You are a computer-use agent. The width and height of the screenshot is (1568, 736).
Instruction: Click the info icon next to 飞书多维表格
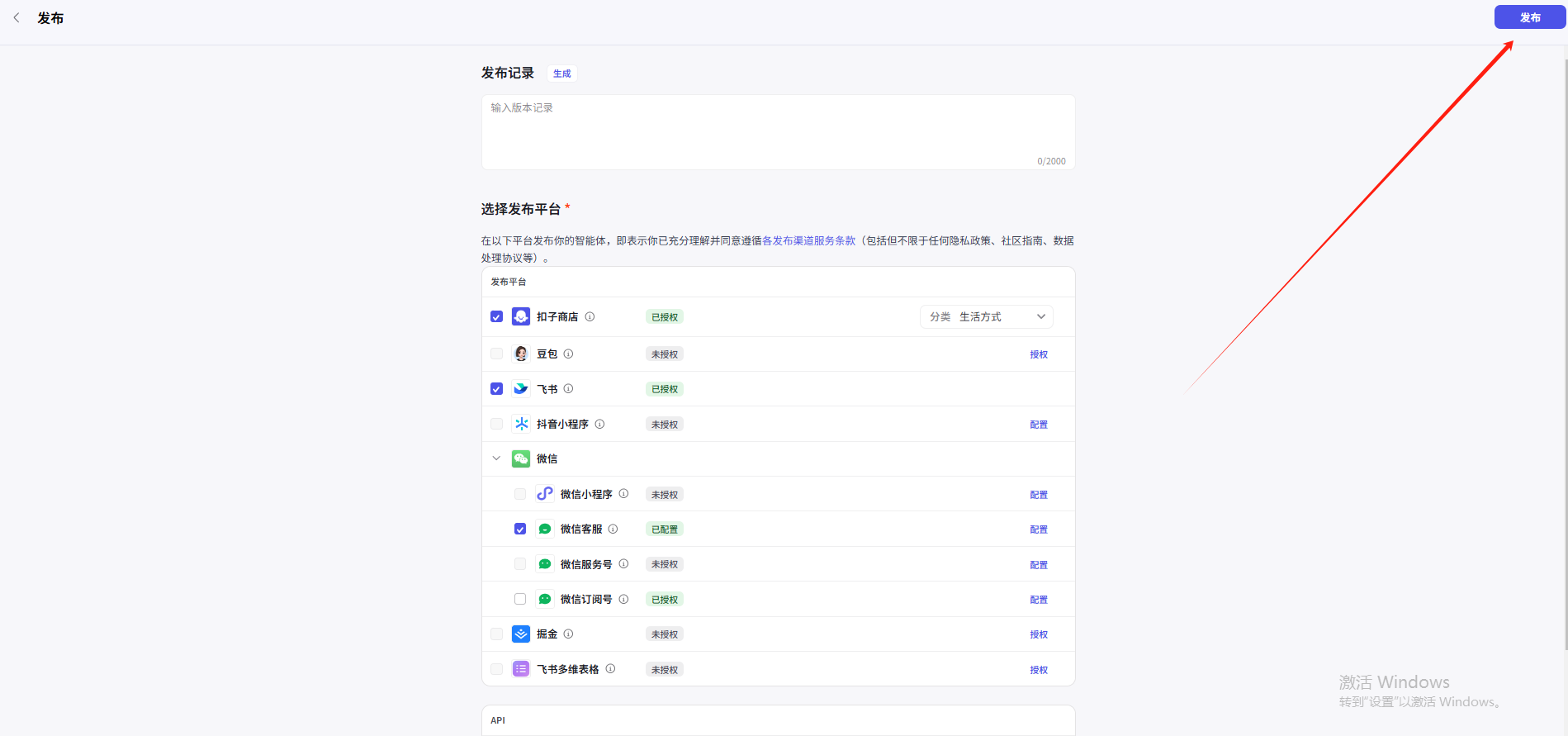[x=610, y=669]
